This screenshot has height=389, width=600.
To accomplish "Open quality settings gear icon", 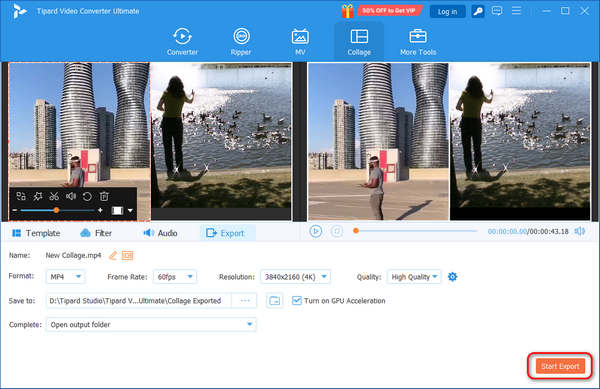I will 452,277.
